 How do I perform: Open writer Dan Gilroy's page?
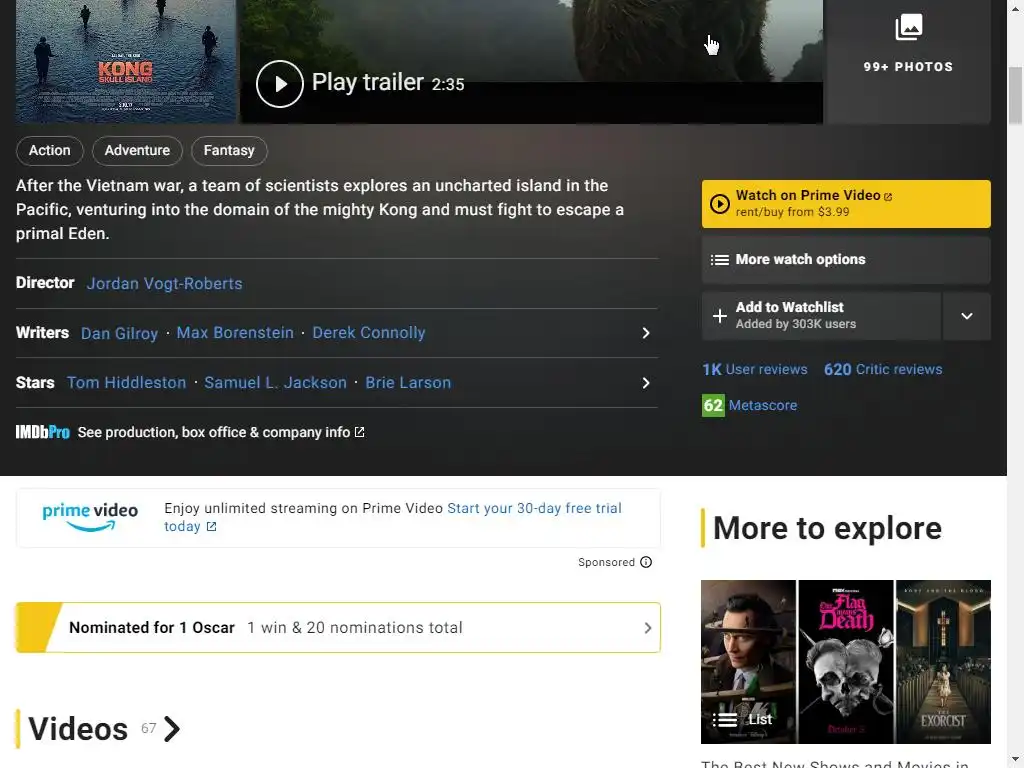[120, 333]
